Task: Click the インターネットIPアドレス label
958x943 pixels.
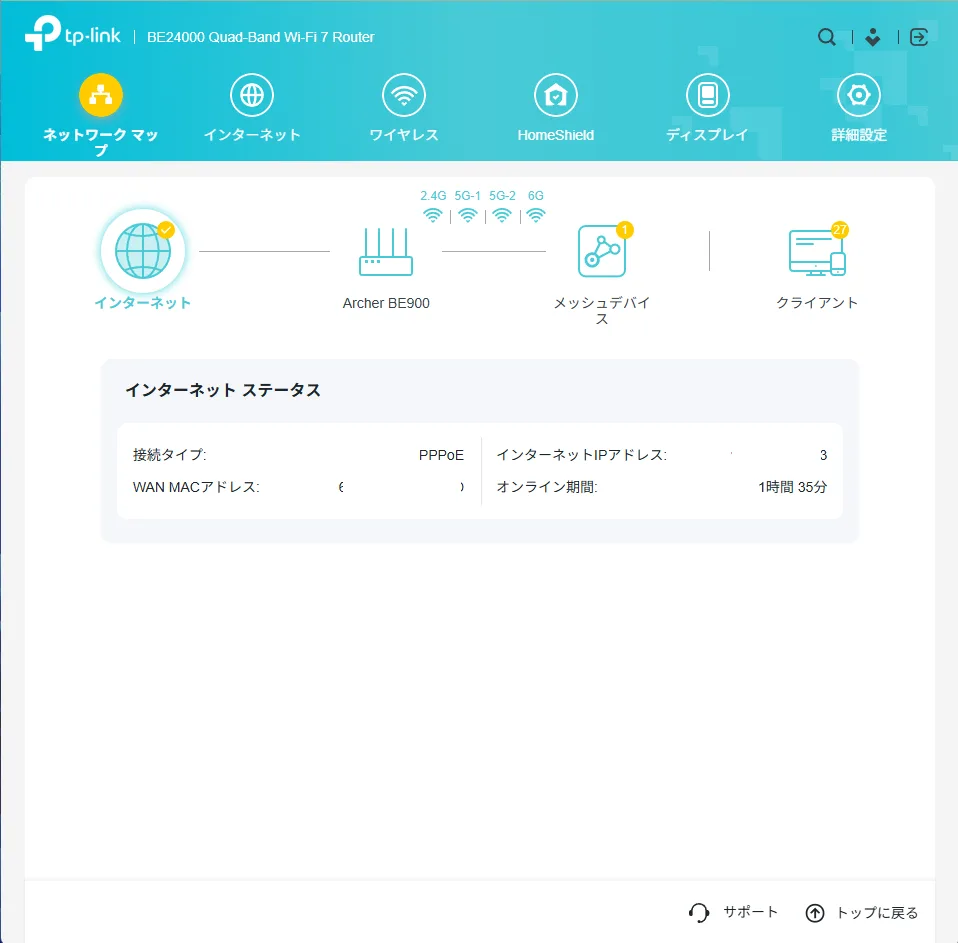Action: (582, 455)
